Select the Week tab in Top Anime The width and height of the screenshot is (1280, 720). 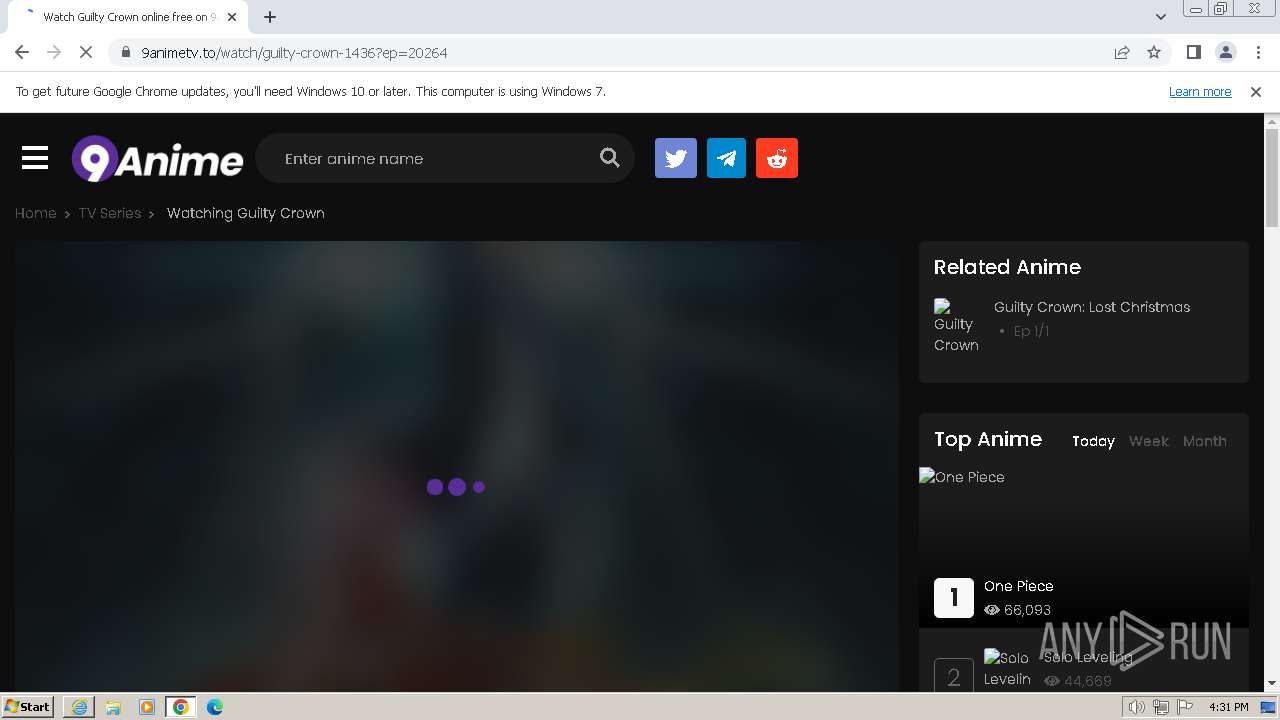click(1149, 441)
